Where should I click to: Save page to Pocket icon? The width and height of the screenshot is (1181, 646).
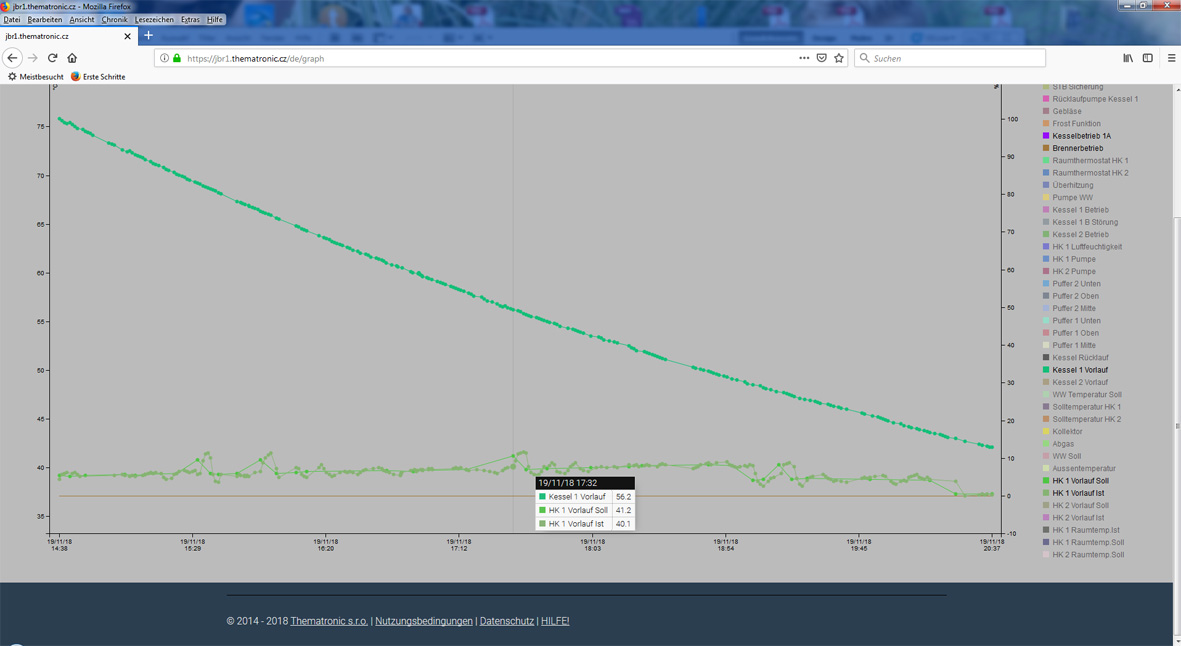pos(821,58)
